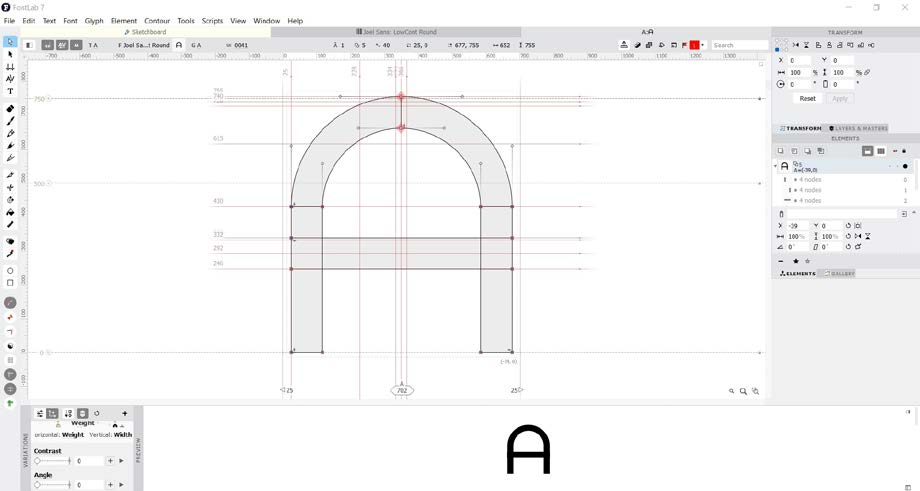
Task: Click the Reset button in Transform panel
Action: coord(807,99)
